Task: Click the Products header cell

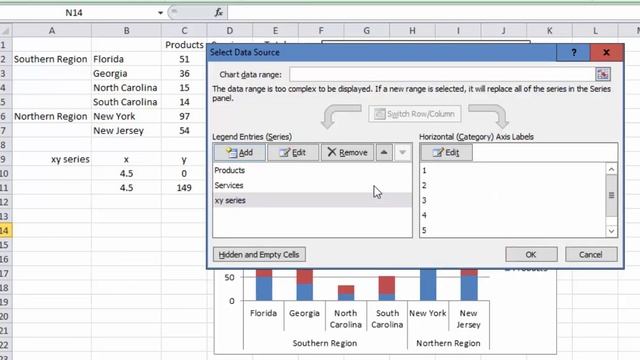Action: tap(184, 45)
